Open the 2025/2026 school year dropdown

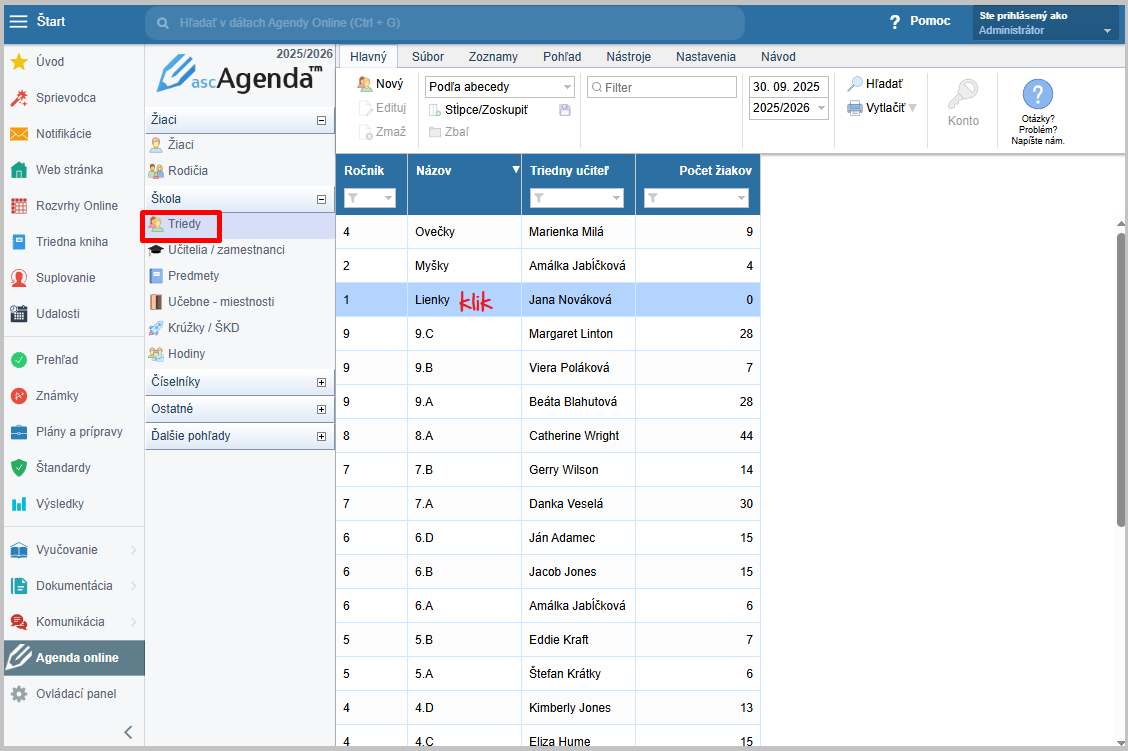[821, 108]
